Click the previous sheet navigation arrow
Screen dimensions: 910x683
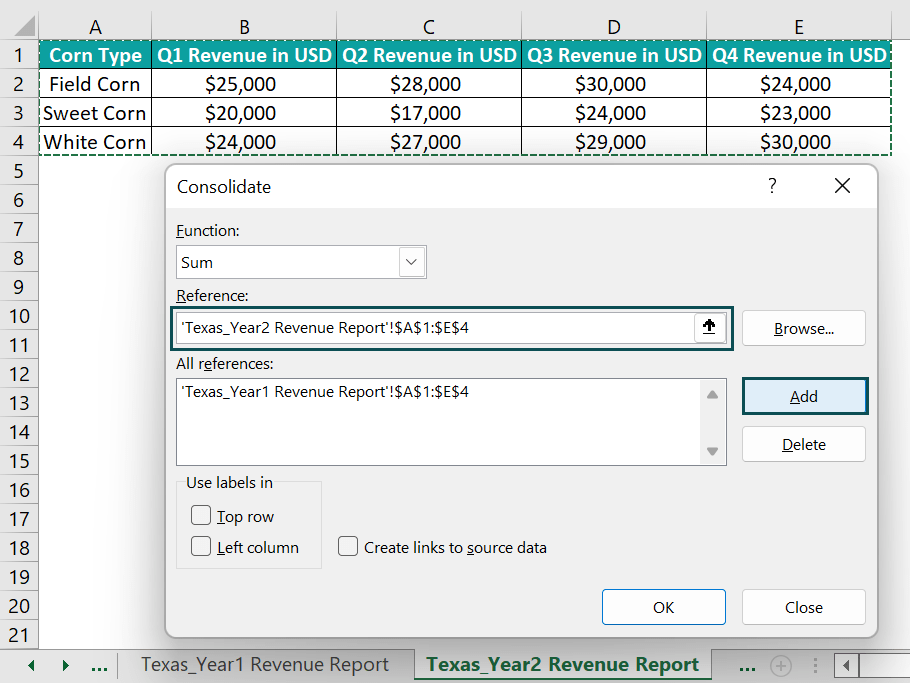(31, 665)
